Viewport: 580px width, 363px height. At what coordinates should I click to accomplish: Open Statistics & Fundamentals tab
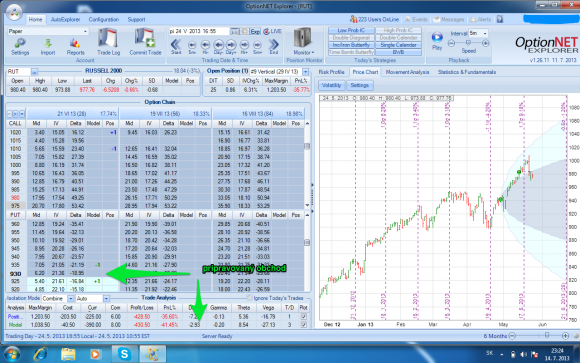pos(467,72)
